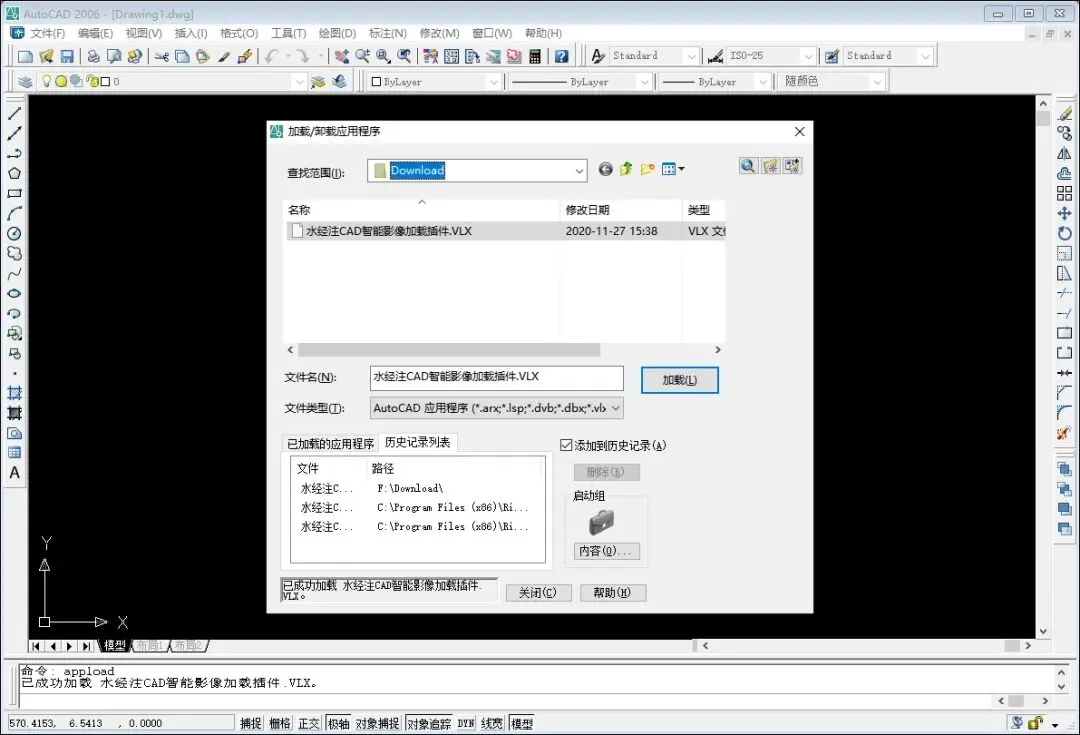
Task: Open the layer selection dropdown
Action: point(299,82)
